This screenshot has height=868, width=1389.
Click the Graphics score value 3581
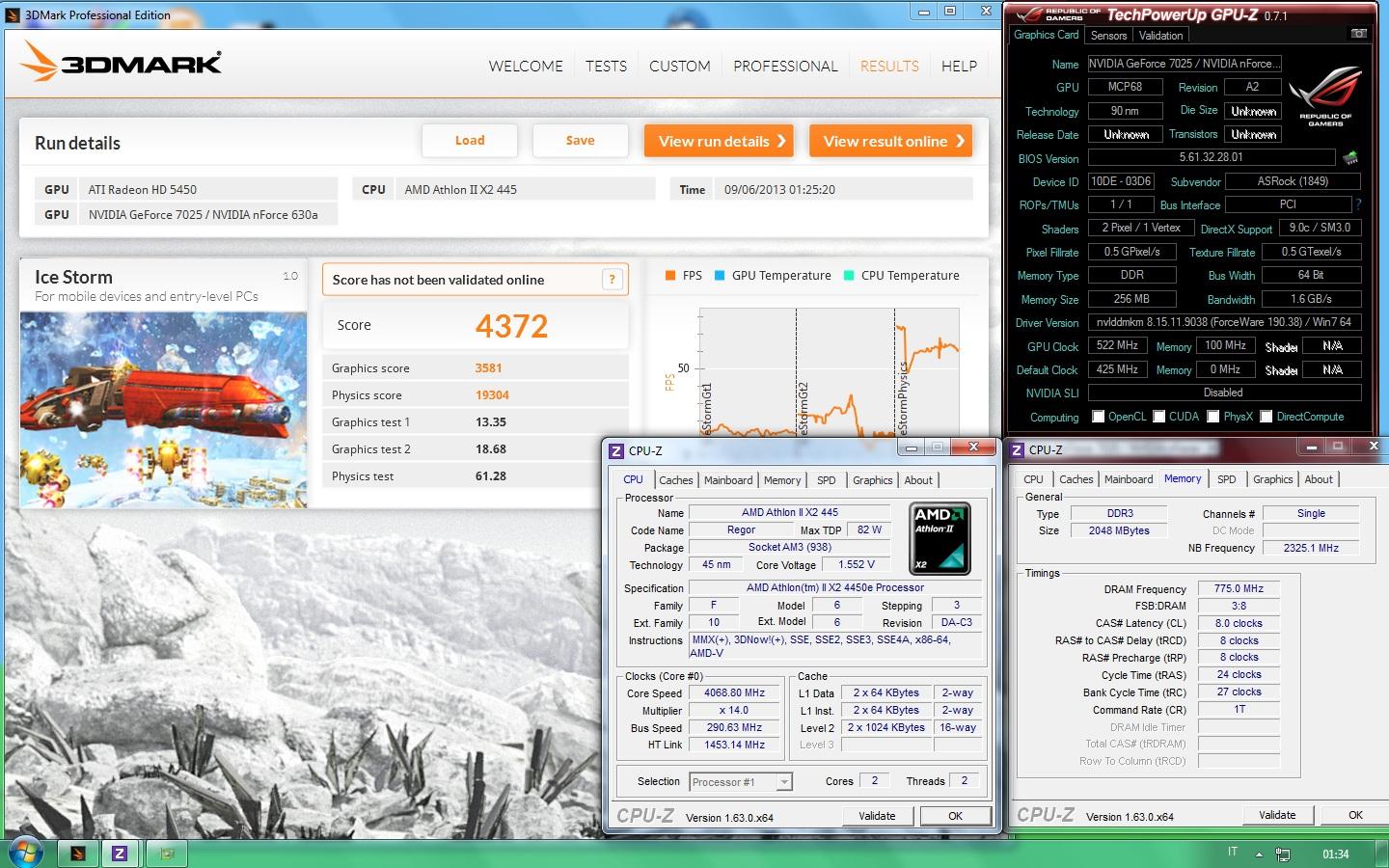(488, 368)
